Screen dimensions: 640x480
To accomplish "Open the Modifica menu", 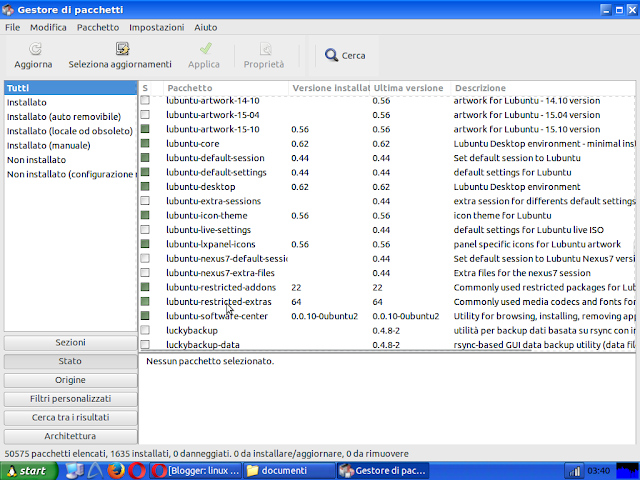I will tap(48, 27).
